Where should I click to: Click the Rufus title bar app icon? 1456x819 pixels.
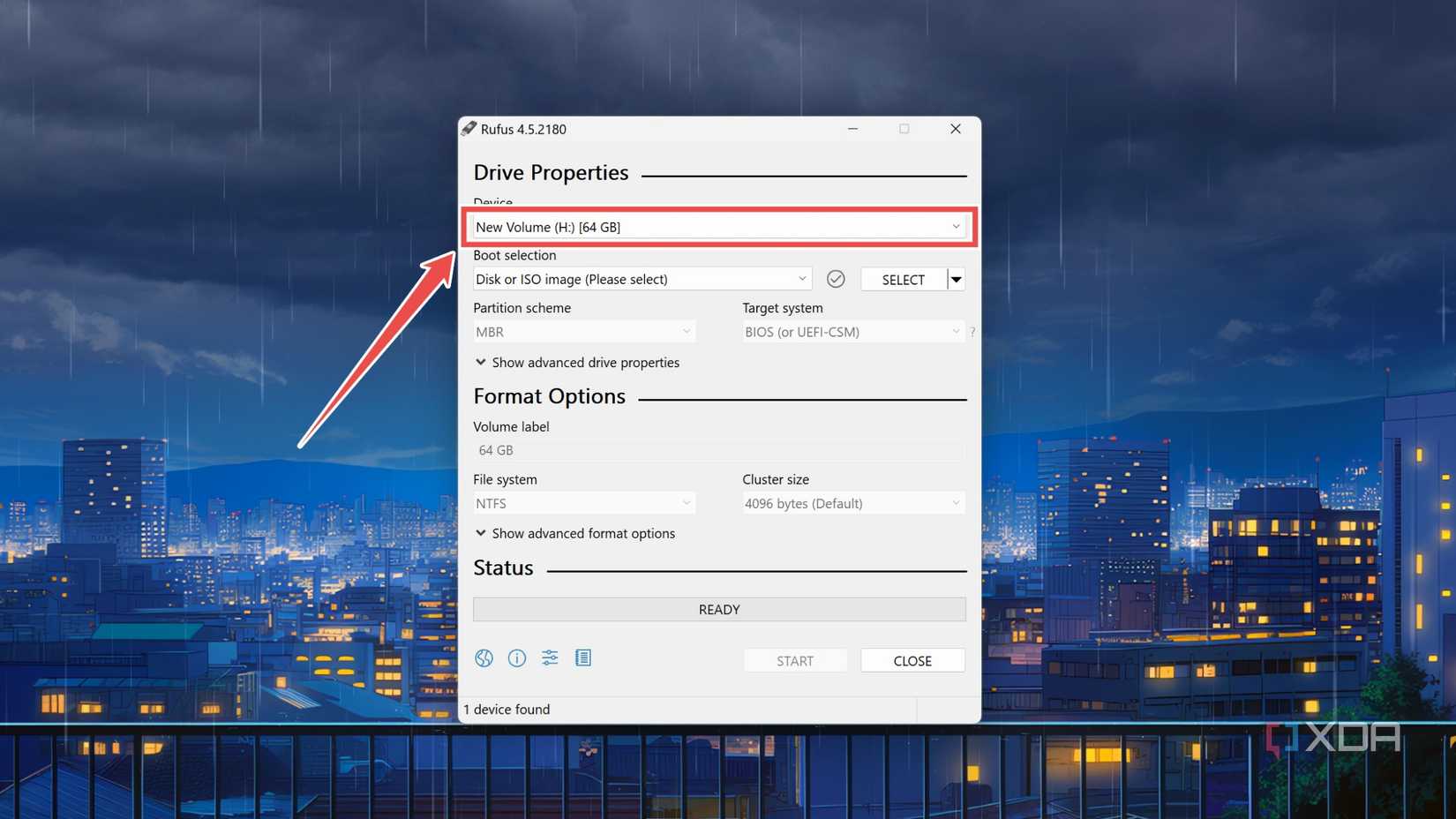point(469,129)
